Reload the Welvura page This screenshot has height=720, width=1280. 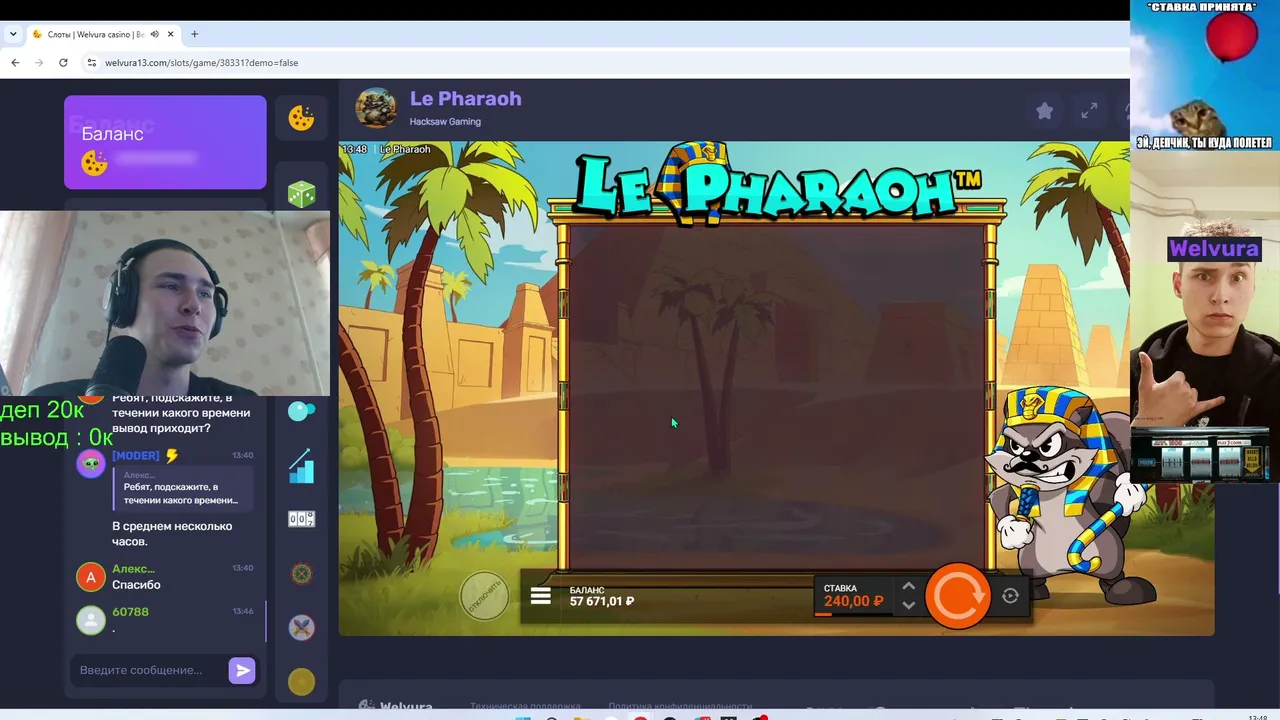(x=63, y=62)
